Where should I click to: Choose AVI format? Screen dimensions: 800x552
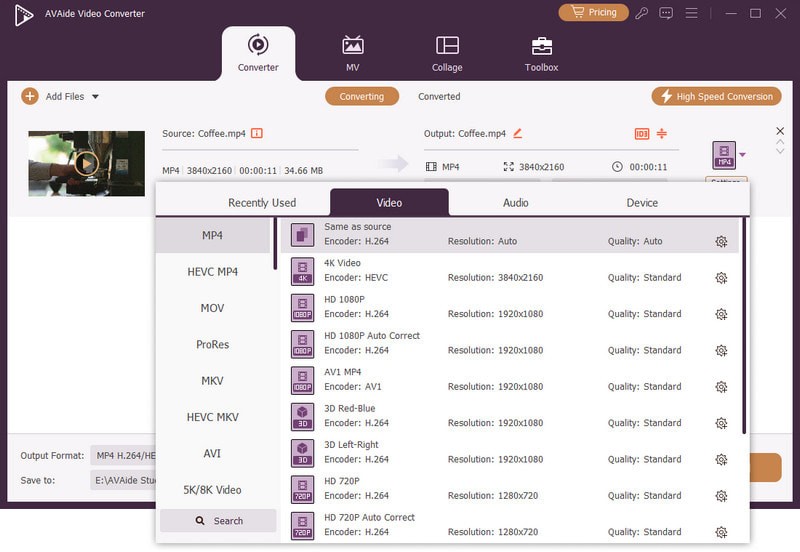213,454
